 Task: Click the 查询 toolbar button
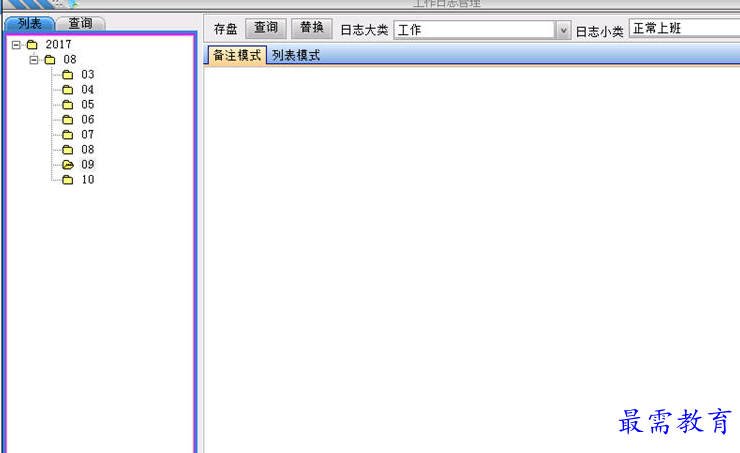(x=266, y=28)
